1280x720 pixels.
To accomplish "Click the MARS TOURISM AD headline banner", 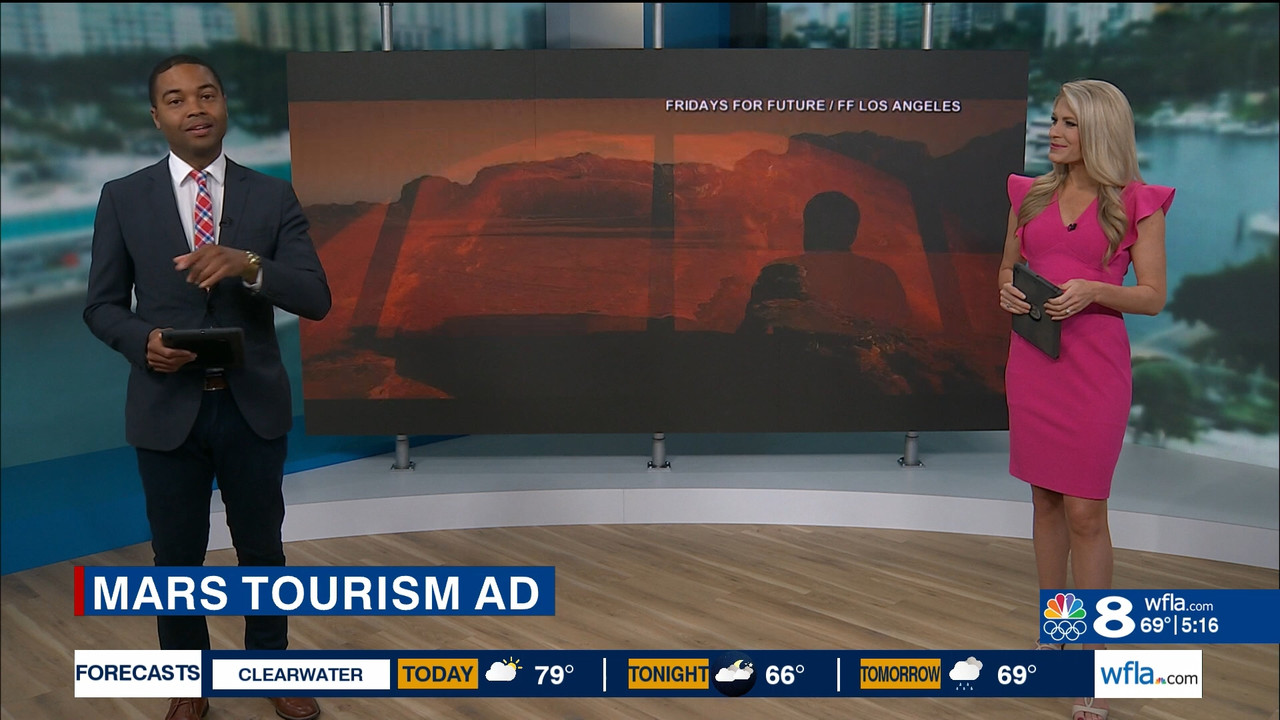I will coord(315,591).
